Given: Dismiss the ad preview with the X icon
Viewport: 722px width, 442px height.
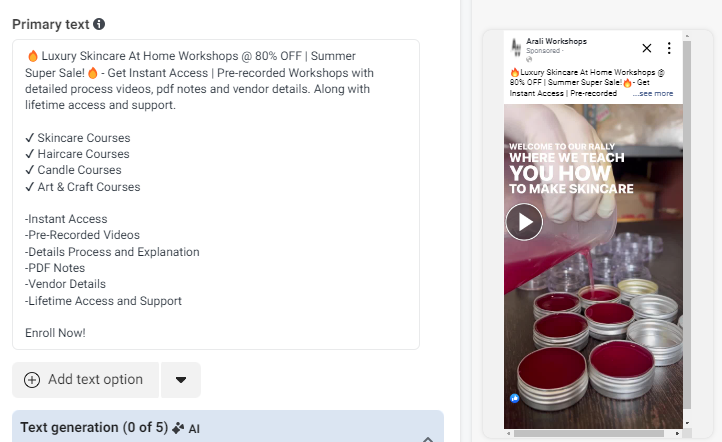Looking at the screenshot, I should (x=646, y=48).
